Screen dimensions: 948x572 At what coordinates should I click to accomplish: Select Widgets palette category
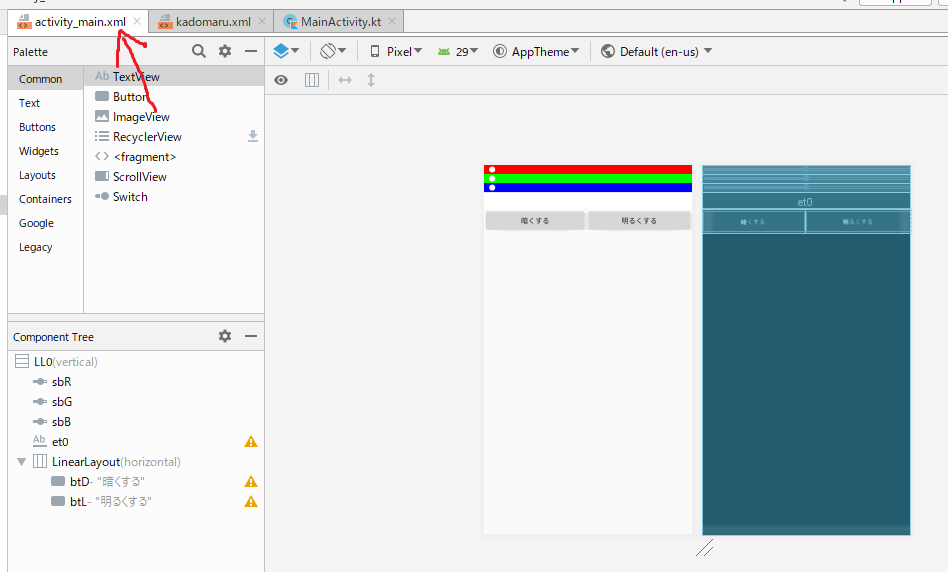point(45,151)
